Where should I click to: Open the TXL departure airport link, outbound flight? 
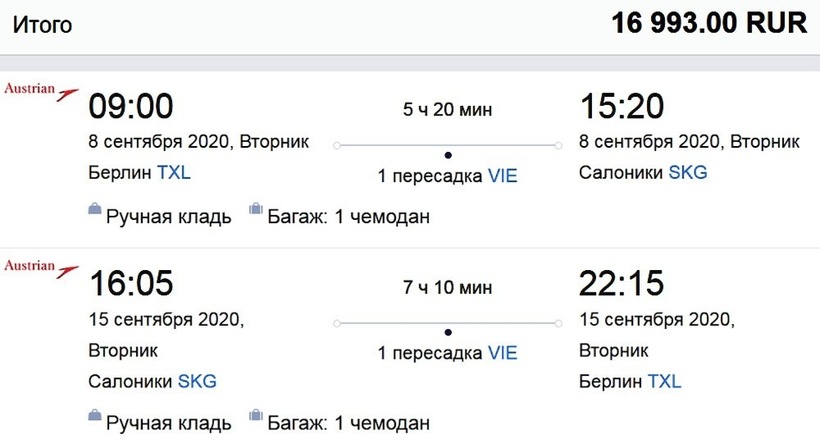[173, 172]
